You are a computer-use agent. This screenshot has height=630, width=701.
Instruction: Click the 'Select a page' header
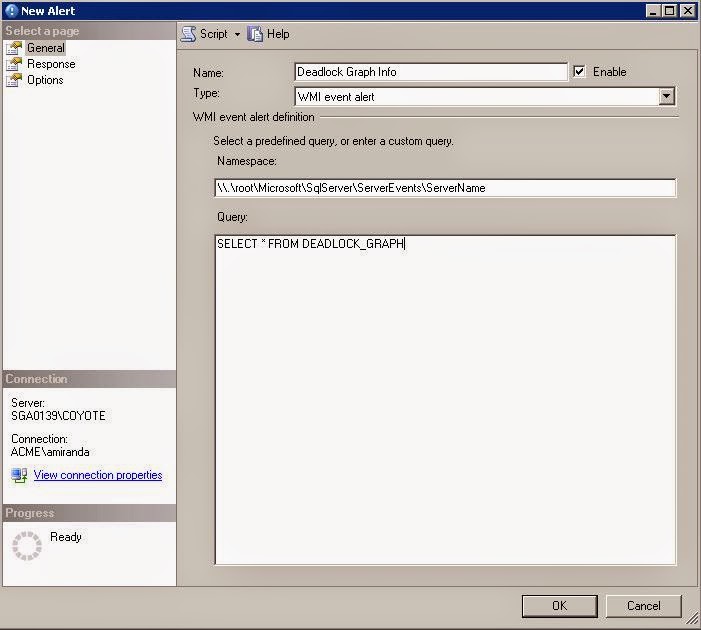coord(89,31)
